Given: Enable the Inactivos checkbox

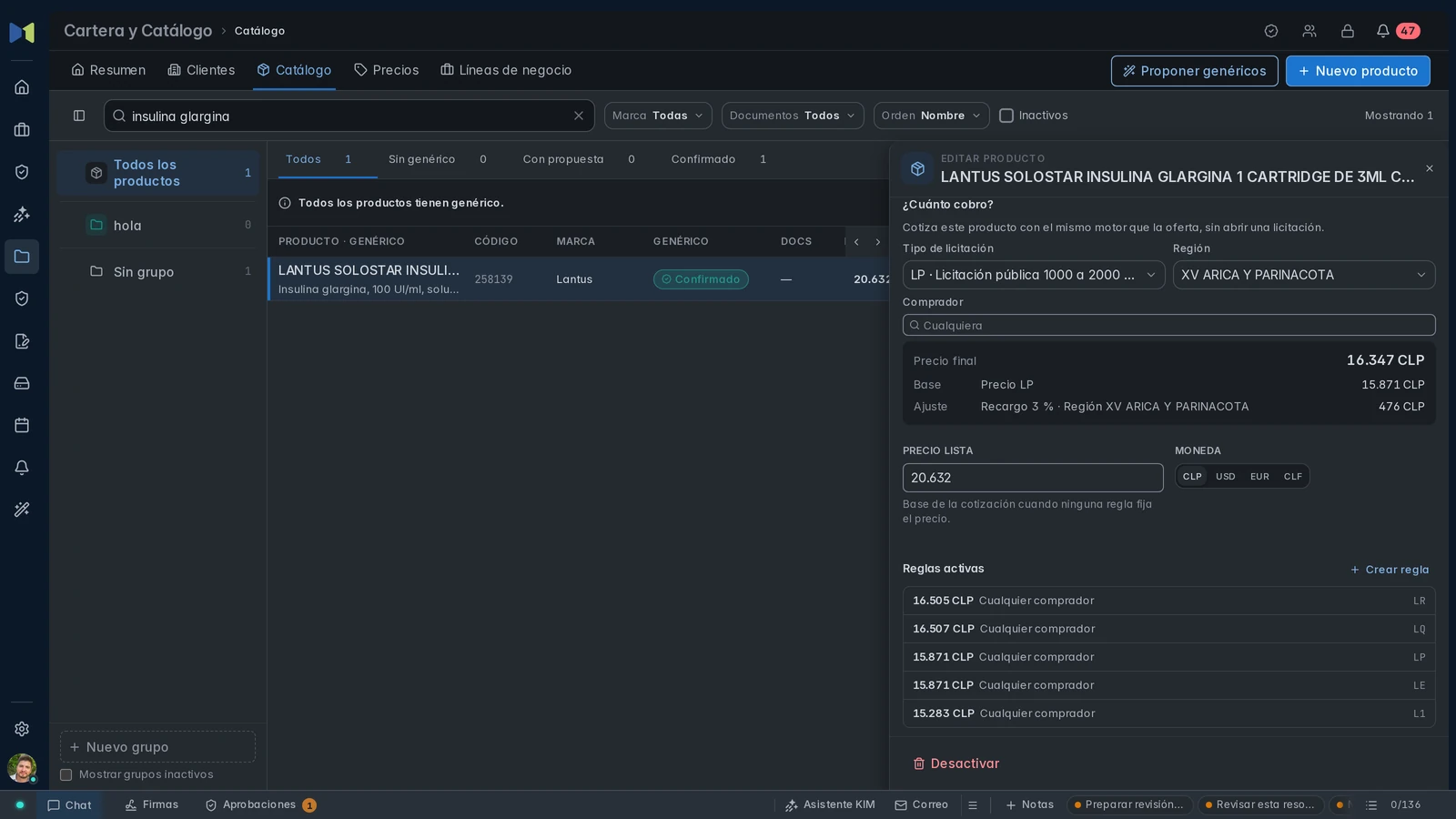Looking at the screenshot, I should tap(1006, 116).
